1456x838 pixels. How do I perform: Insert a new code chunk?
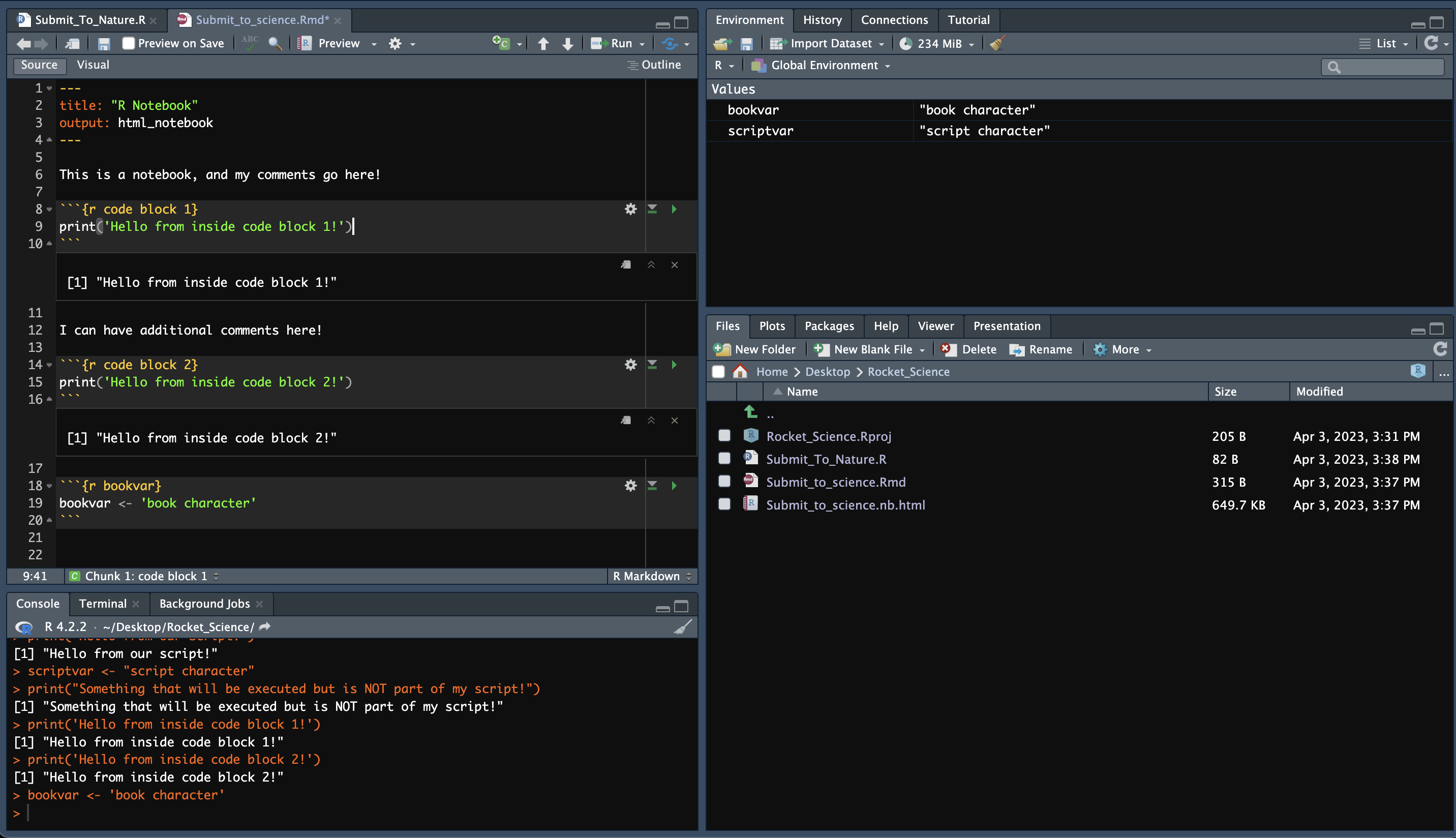[x=501, y=43]
